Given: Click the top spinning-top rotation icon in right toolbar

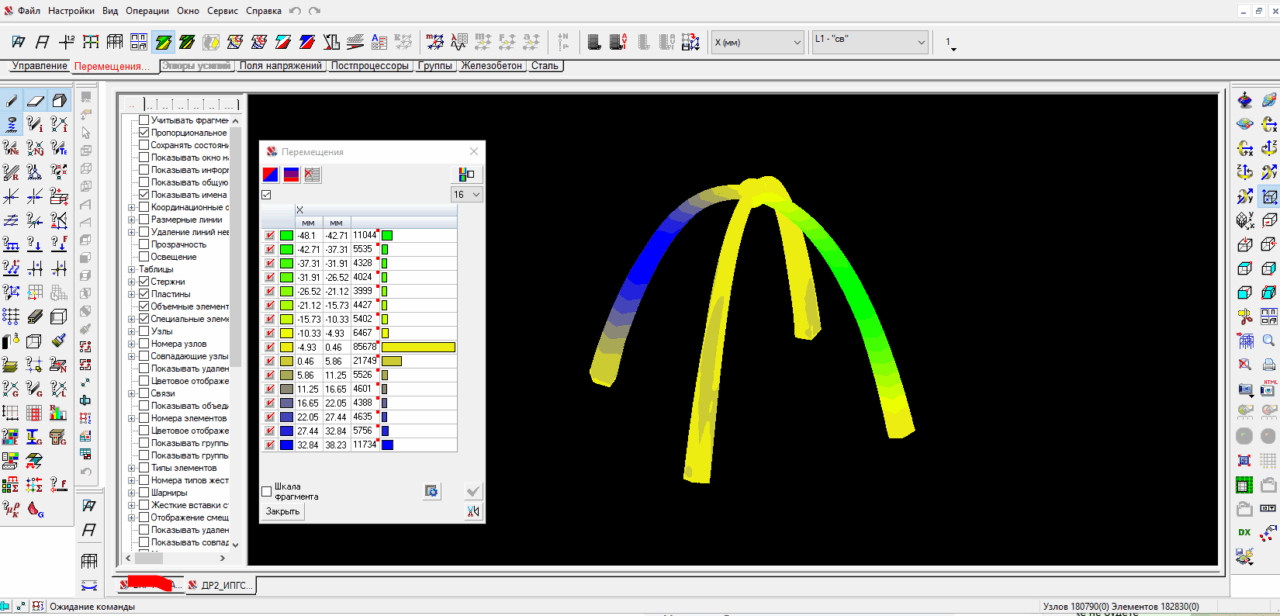Looking at the screenshot, I should (x=1245, y=100).
